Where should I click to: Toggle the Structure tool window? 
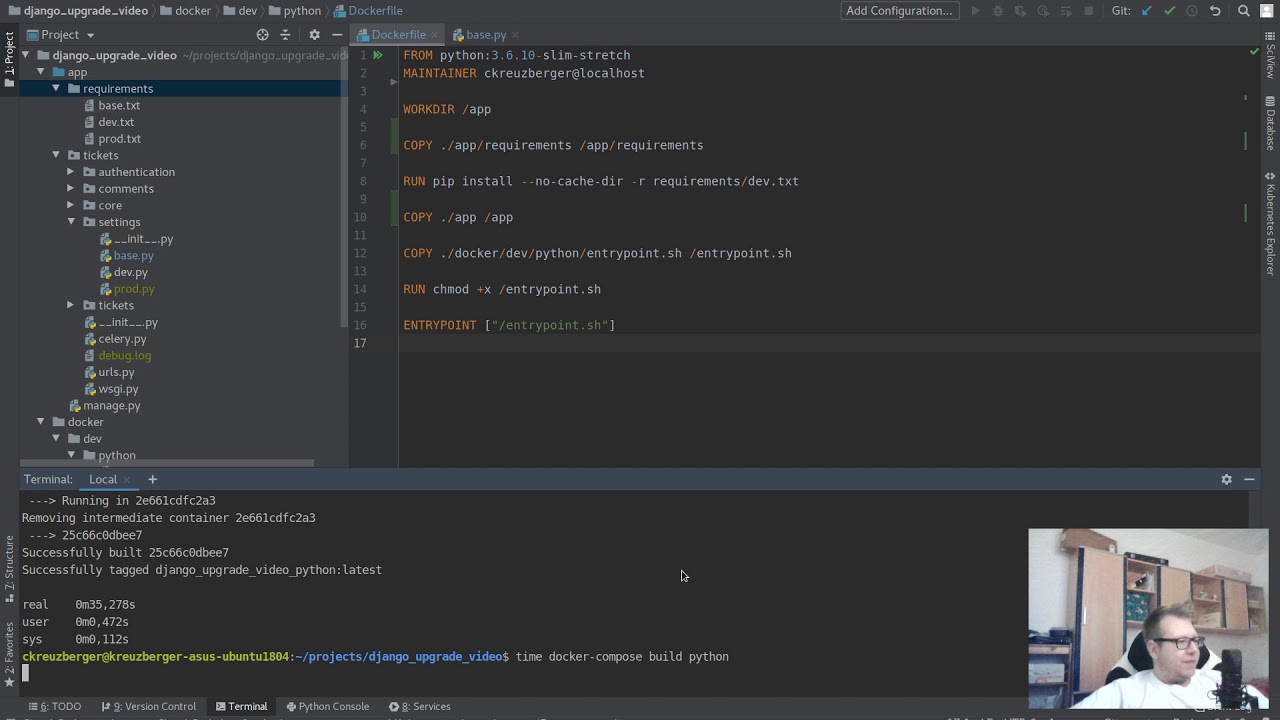click(x=9, y=562)
